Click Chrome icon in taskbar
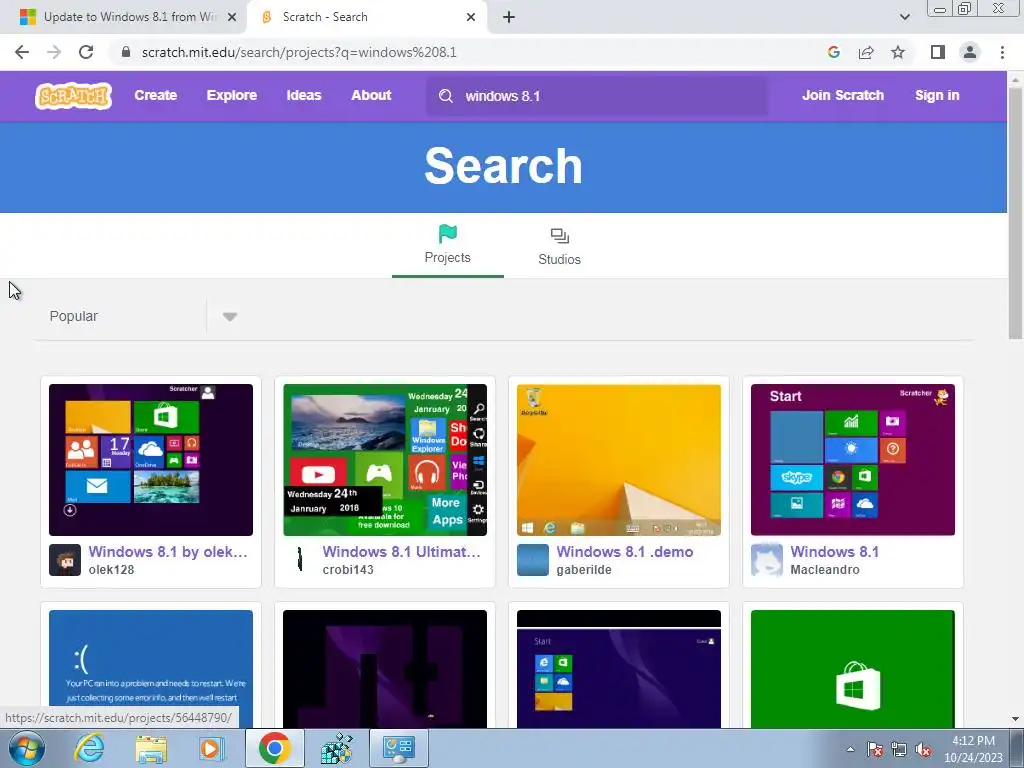This screenshot has width=1024, height=768. (x=274, y=748)
